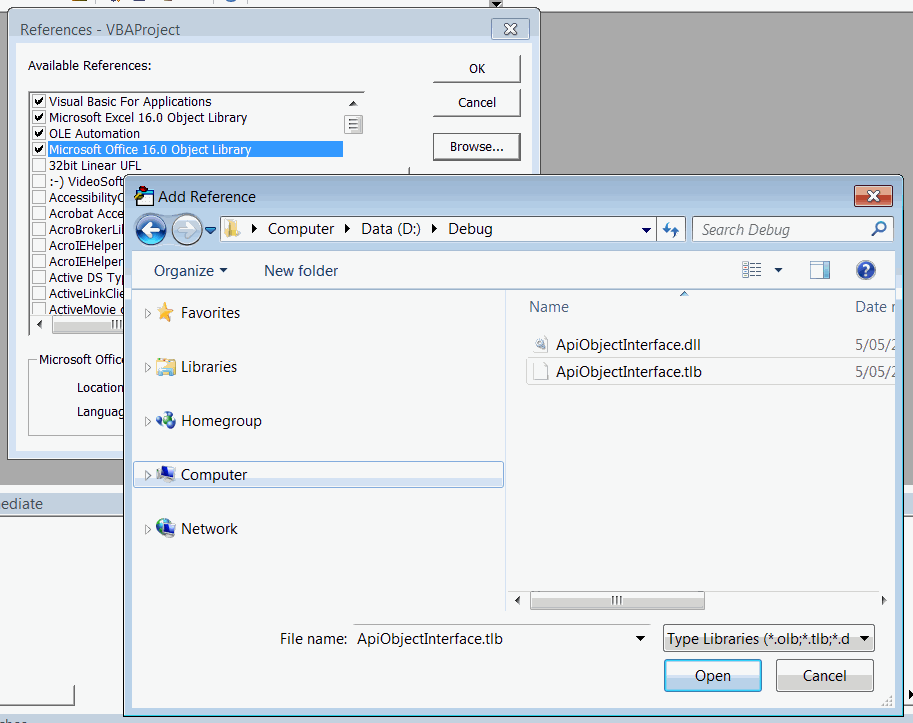The image size is (913, 723).
Task: Close the References - VBAProject dialog
Action: point(510,29)
